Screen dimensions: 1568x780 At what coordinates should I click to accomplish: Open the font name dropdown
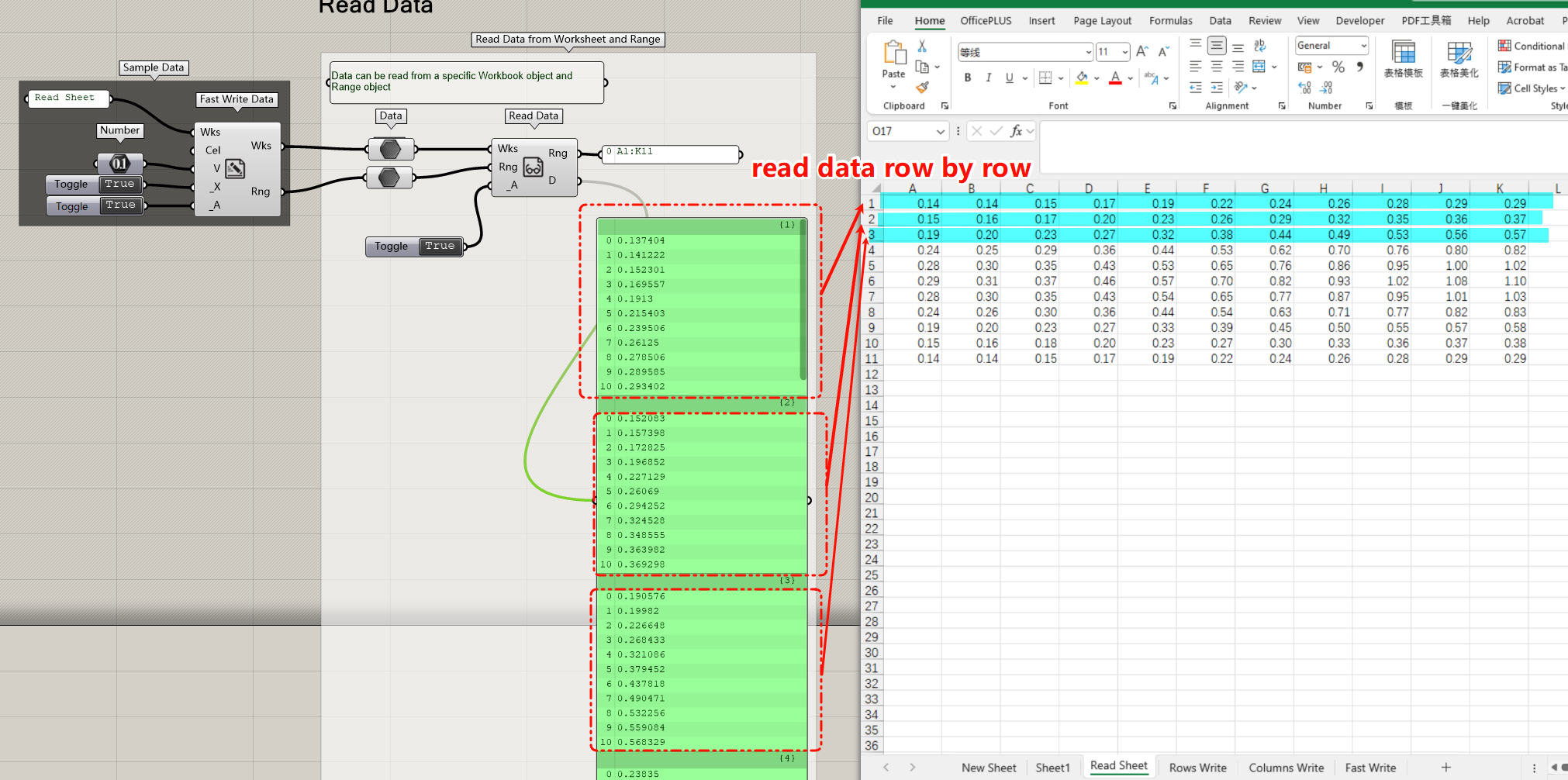coord(1088,52)
